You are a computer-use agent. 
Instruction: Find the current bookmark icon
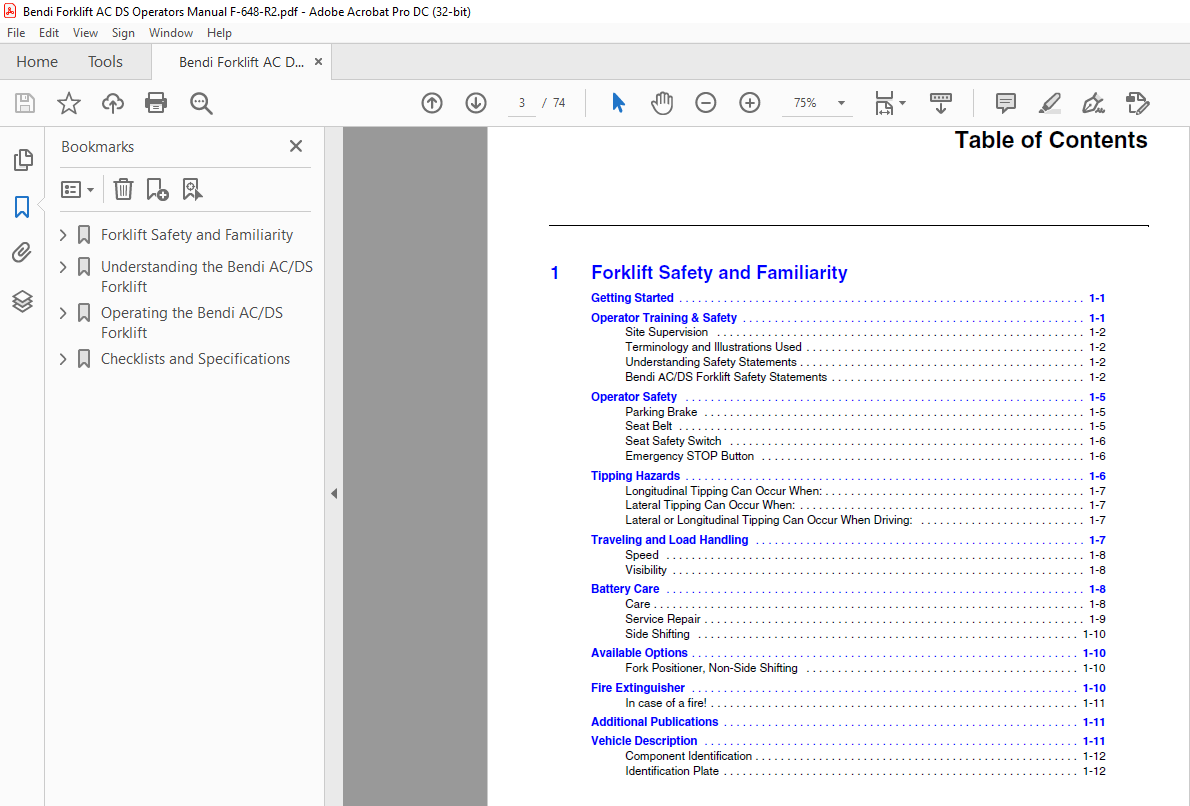192,189
